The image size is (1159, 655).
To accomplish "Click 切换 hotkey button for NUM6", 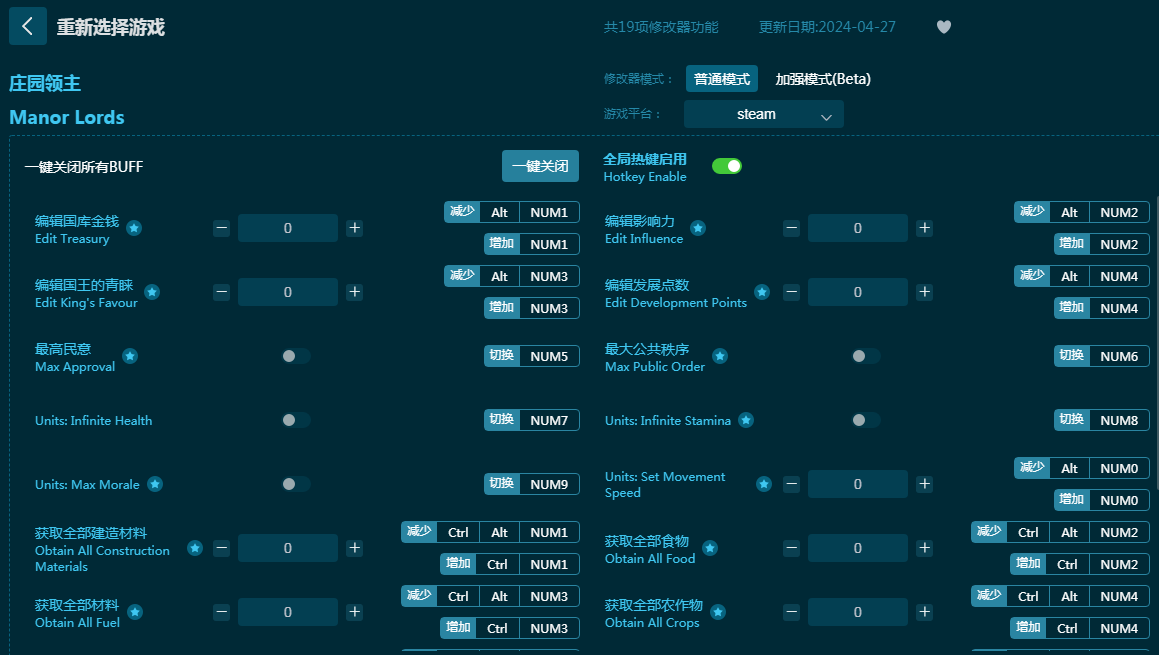I will tap(1072, 356).
